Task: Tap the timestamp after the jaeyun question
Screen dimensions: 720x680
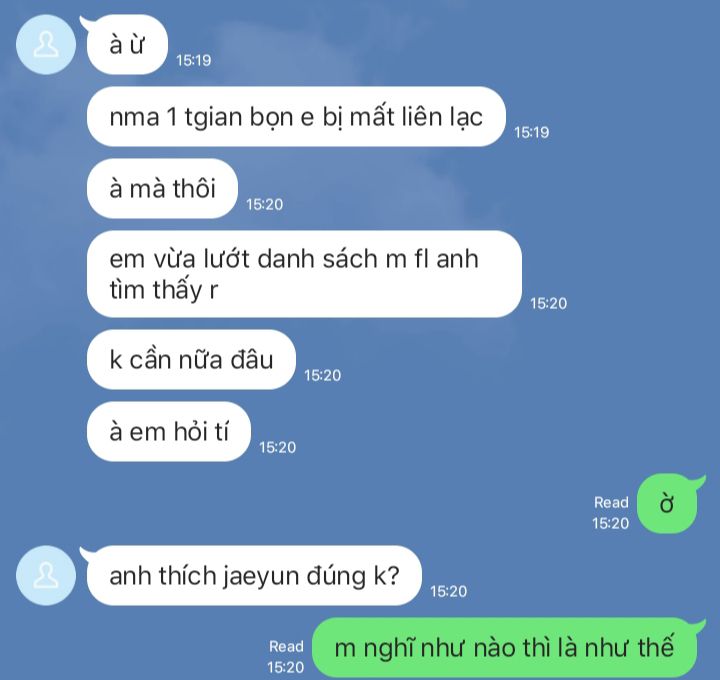Action: (x=448, y=591)
